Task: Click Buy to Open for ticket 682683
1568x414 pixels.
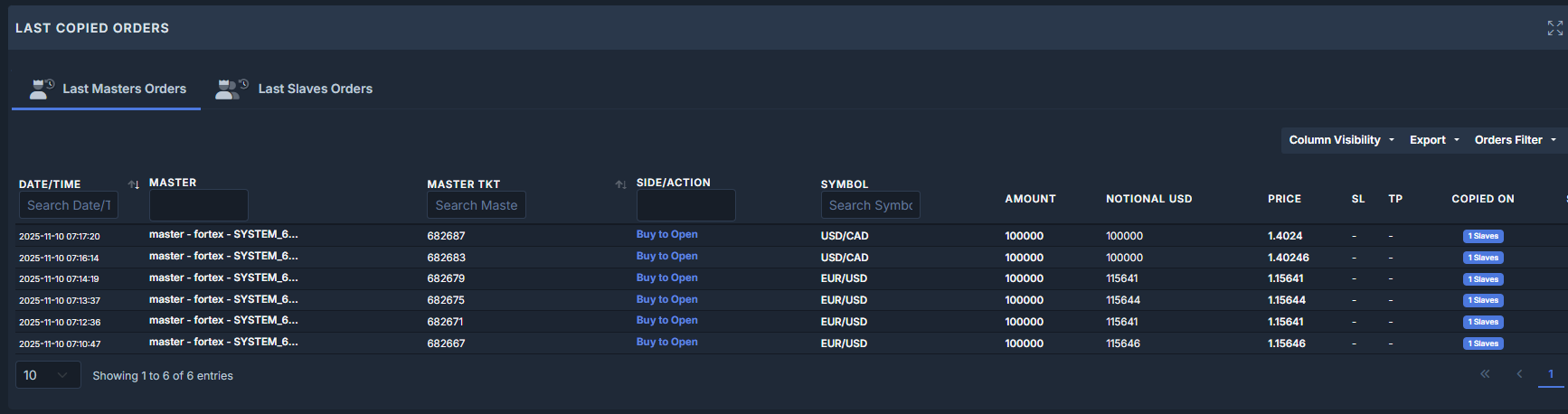Action: click(666, 257)
